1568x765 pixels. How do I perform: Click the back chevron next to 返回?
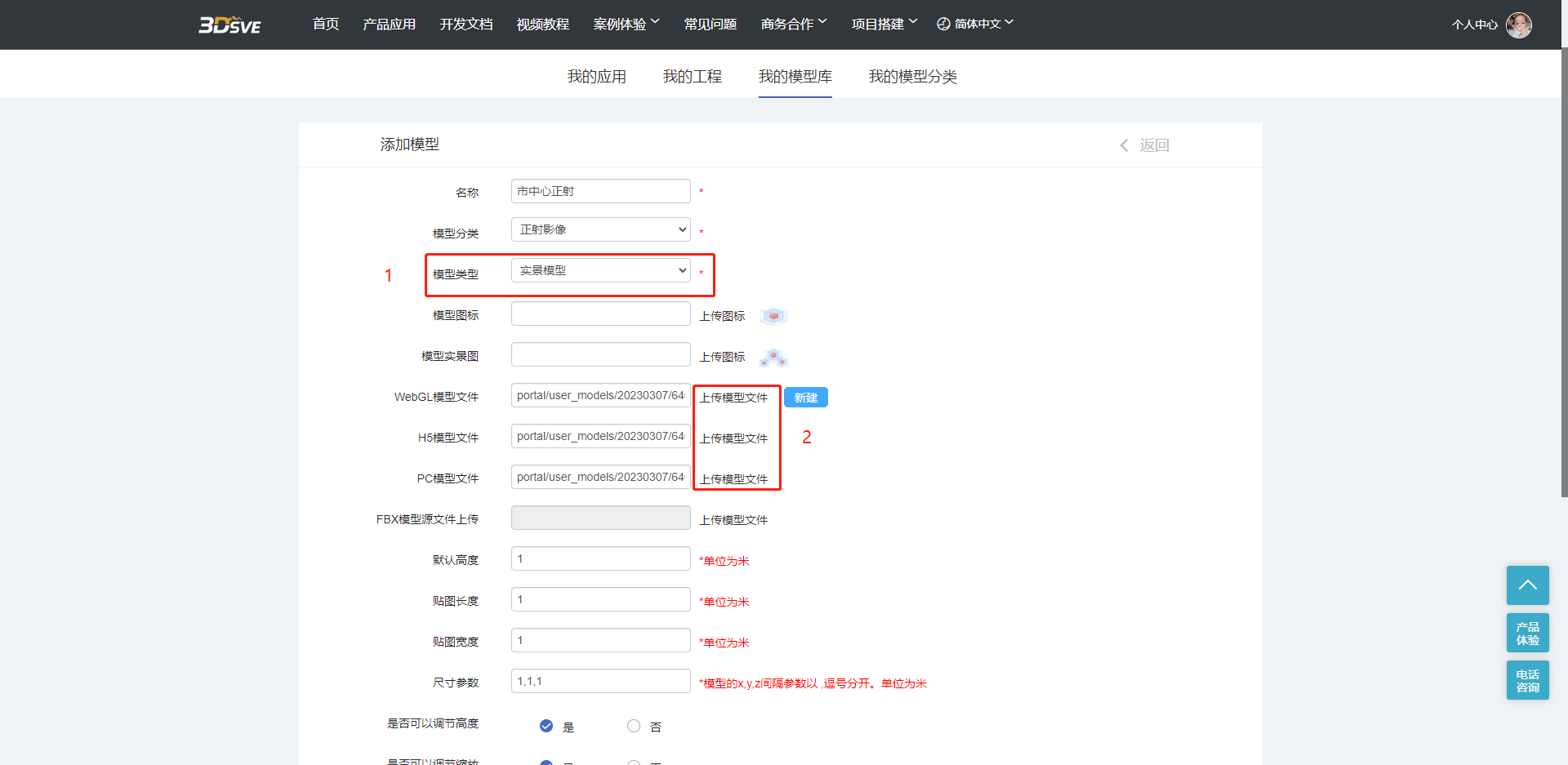(1125, 145)
